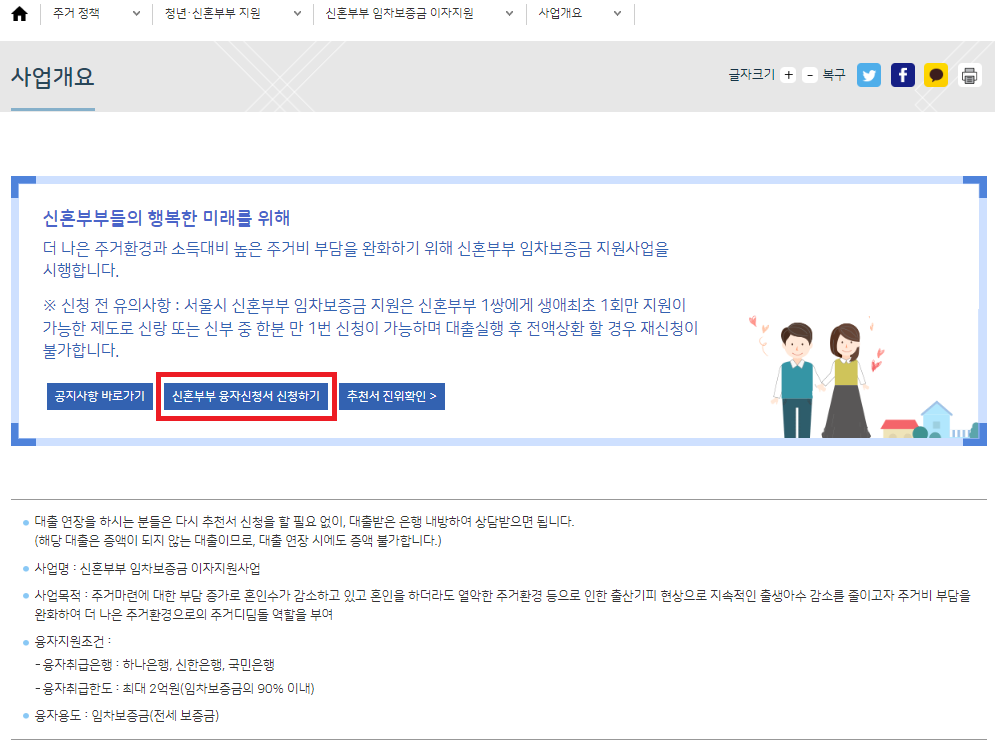The image size is (995, 748).
Task: Go to the homepage via the home icon
Action: 18,15
